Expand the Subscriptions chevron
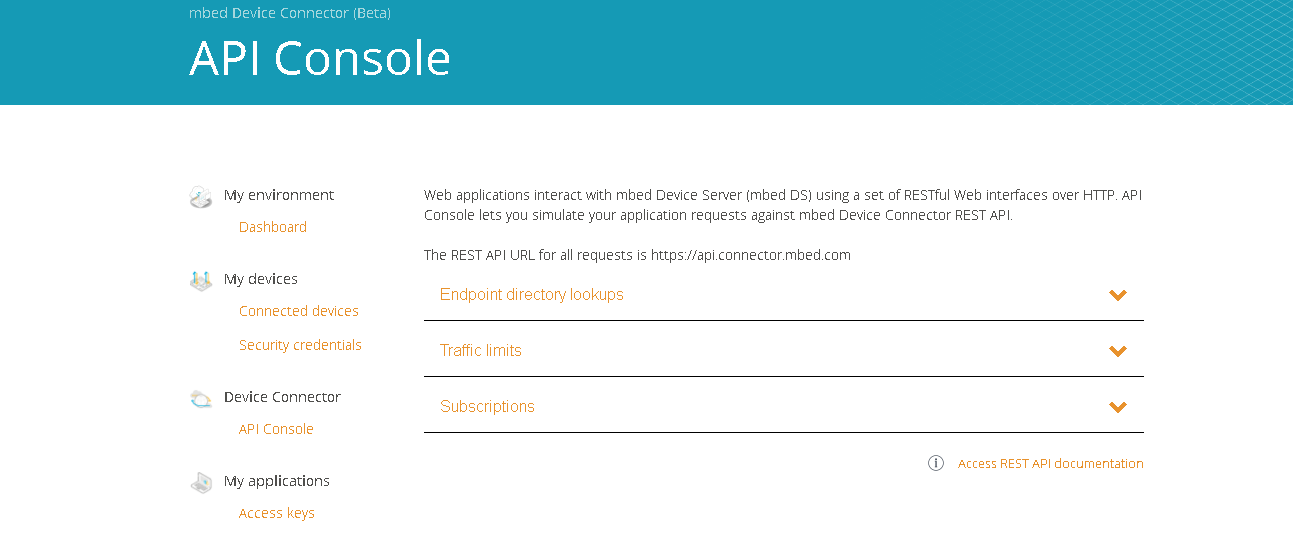The image size is (1293, 559). (1118, 407)
